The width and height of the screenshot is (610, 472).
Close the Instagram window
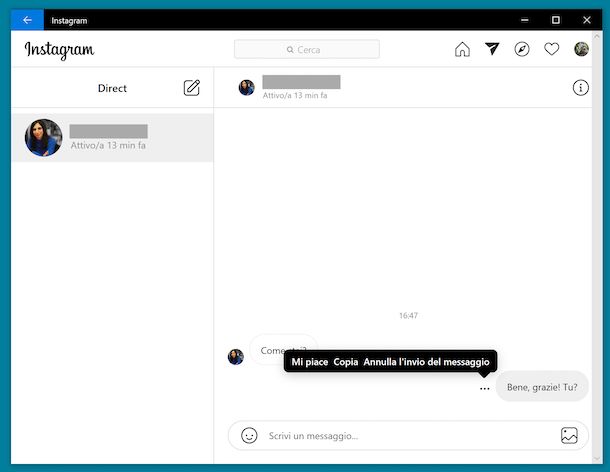tap(587, 20)
